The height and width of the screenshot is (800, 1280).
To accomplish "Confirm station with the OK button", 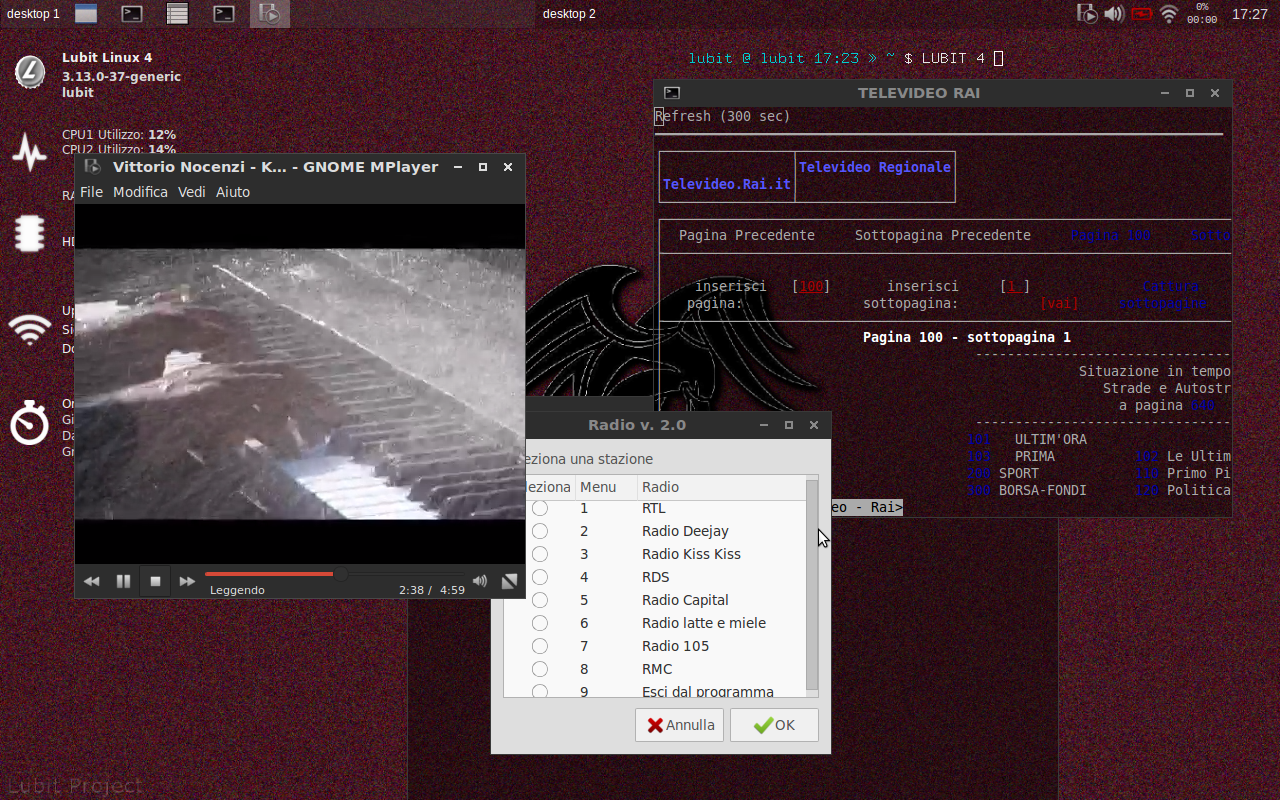I will [774, 725].
